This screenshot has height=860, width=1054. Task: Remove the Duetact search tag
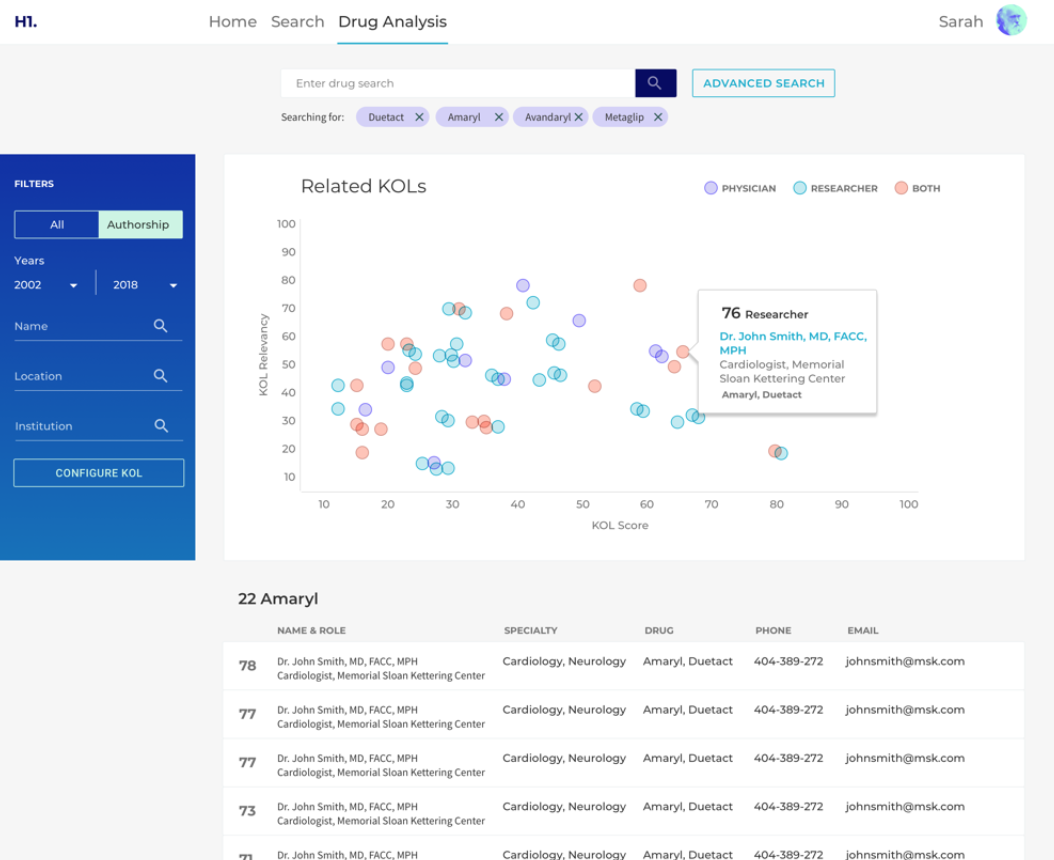[419, 117]
